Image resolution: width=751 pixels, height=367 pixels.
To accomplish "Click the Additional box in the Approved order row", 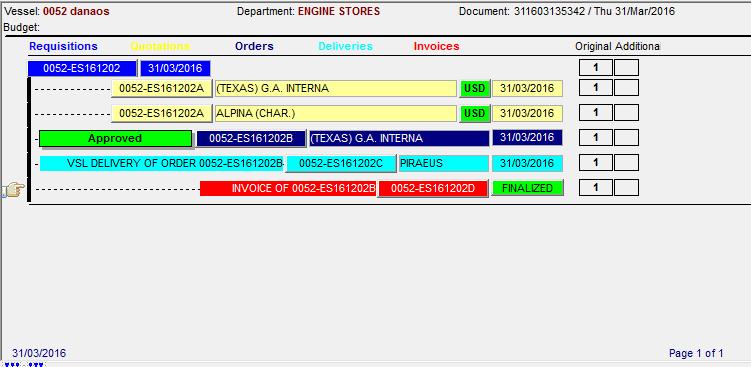I will 626,138.
